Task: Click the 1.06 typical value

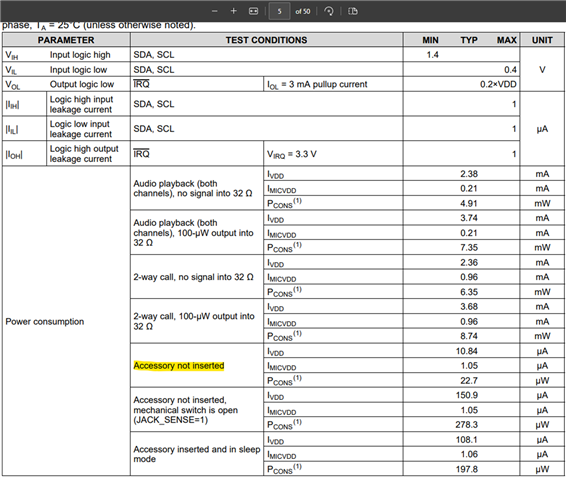Action: (469, 454)
